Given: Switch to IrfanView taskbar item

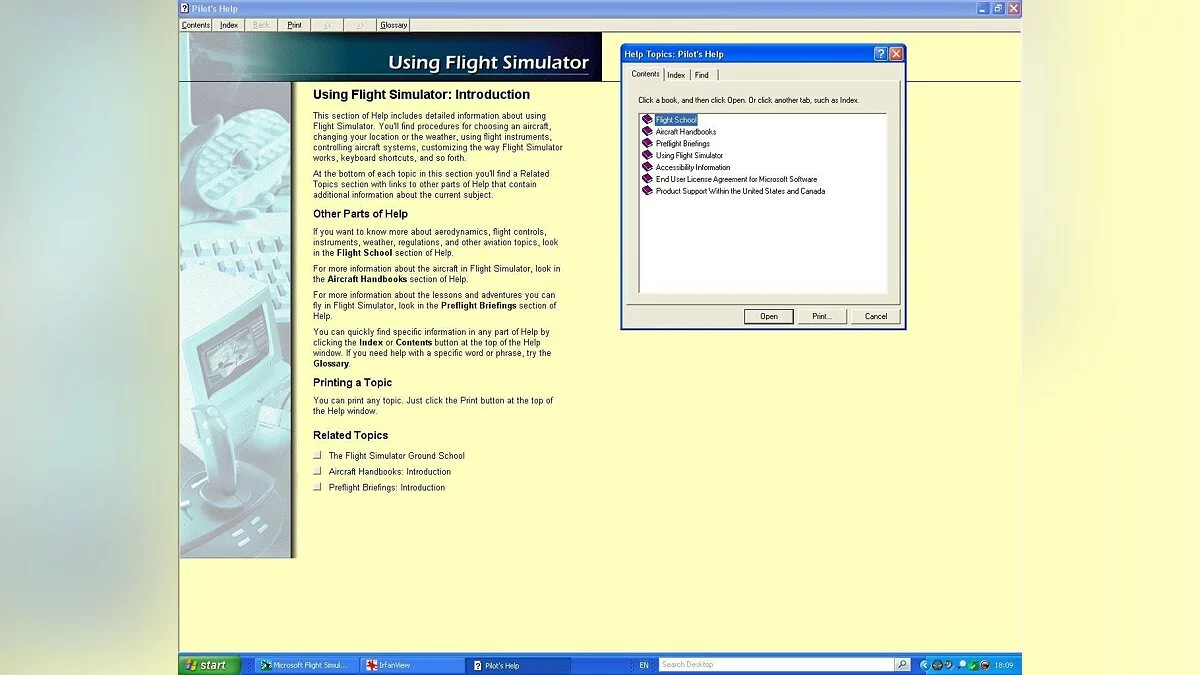Looking at the screenshot, I should (x=410, y=665).
